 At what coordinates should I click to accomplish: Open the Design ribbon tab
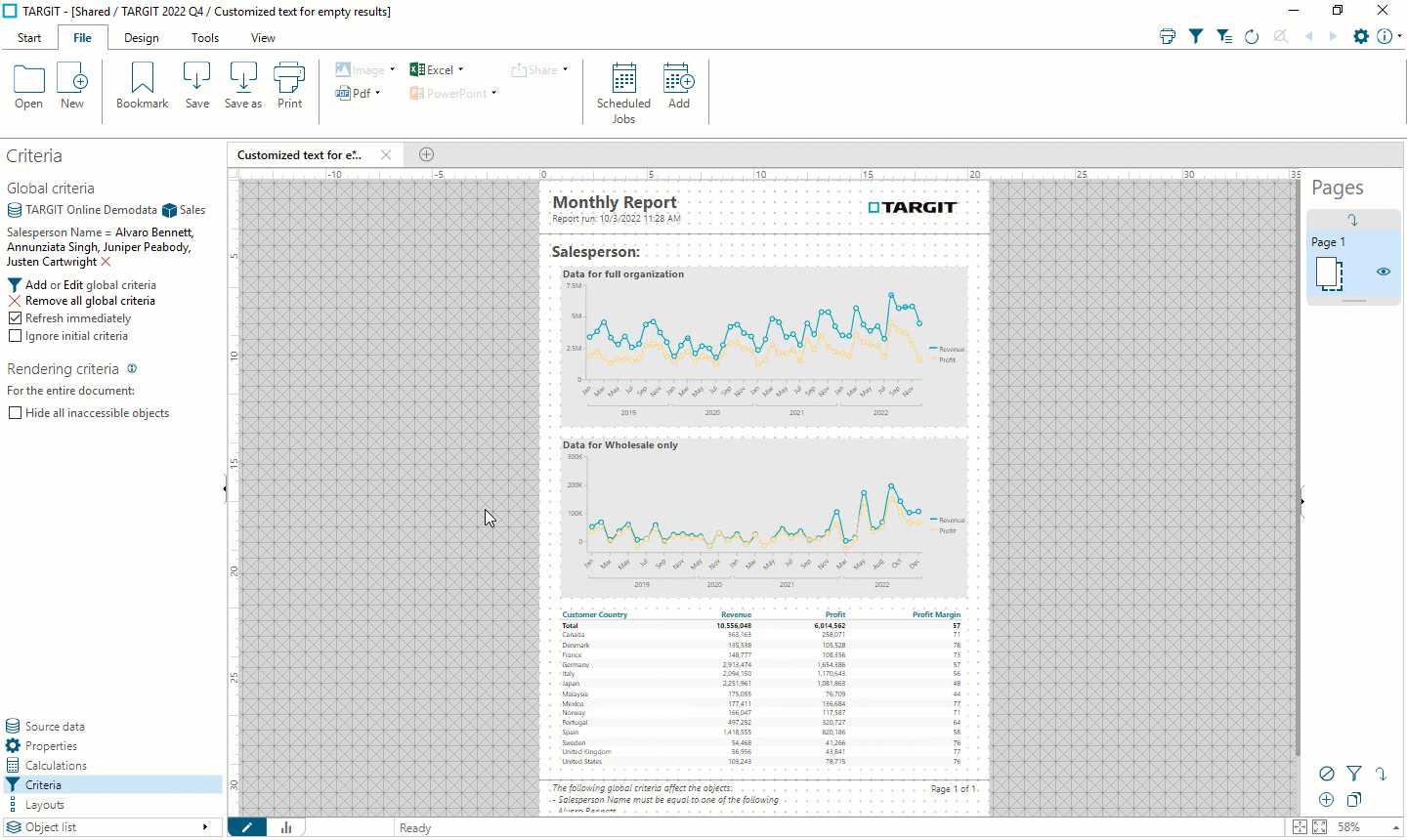click(142, 38)
